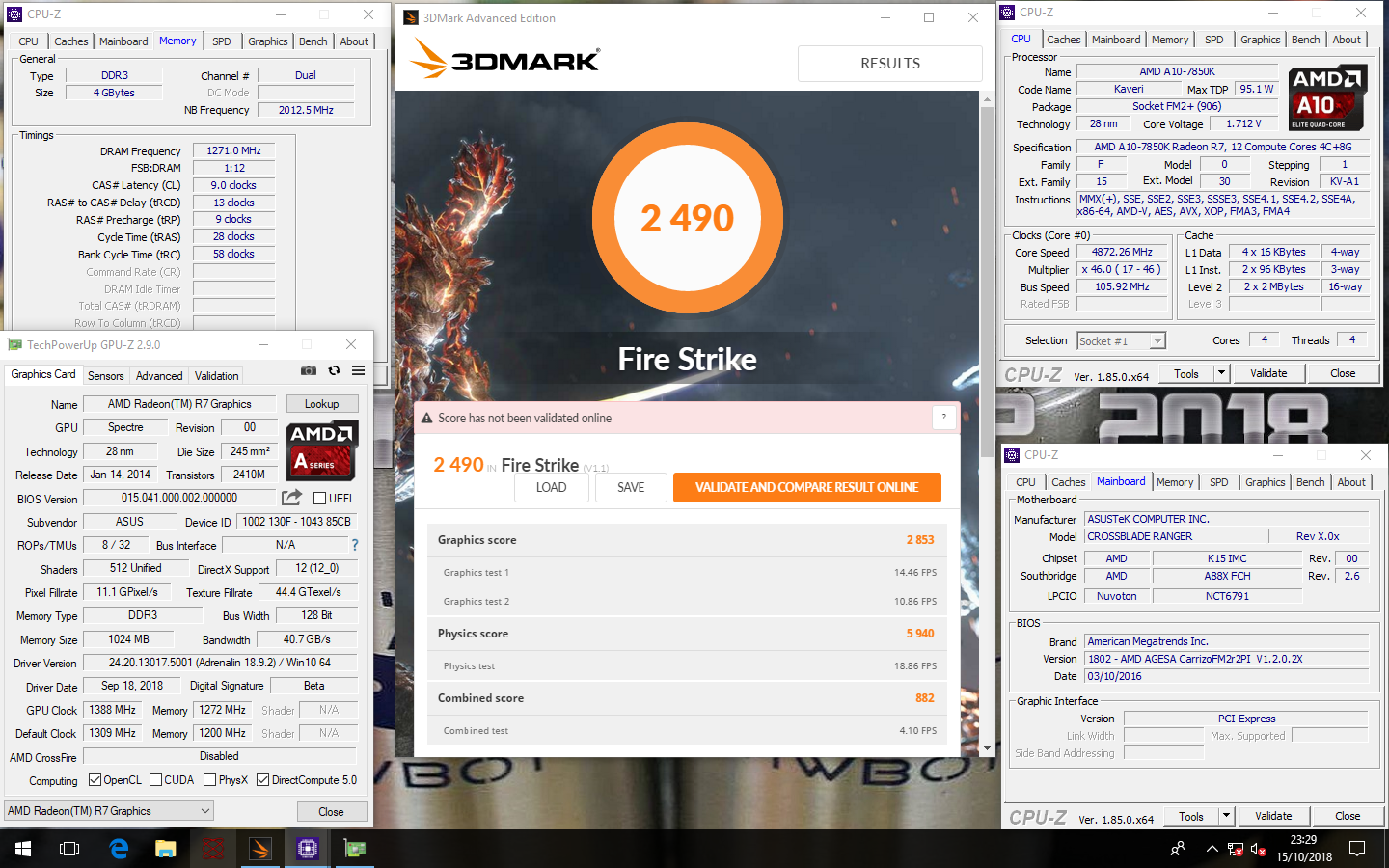The image size is (1389, 868).
Task: Click the GPU-Z title bar app icon
Action: click(14, 344)
